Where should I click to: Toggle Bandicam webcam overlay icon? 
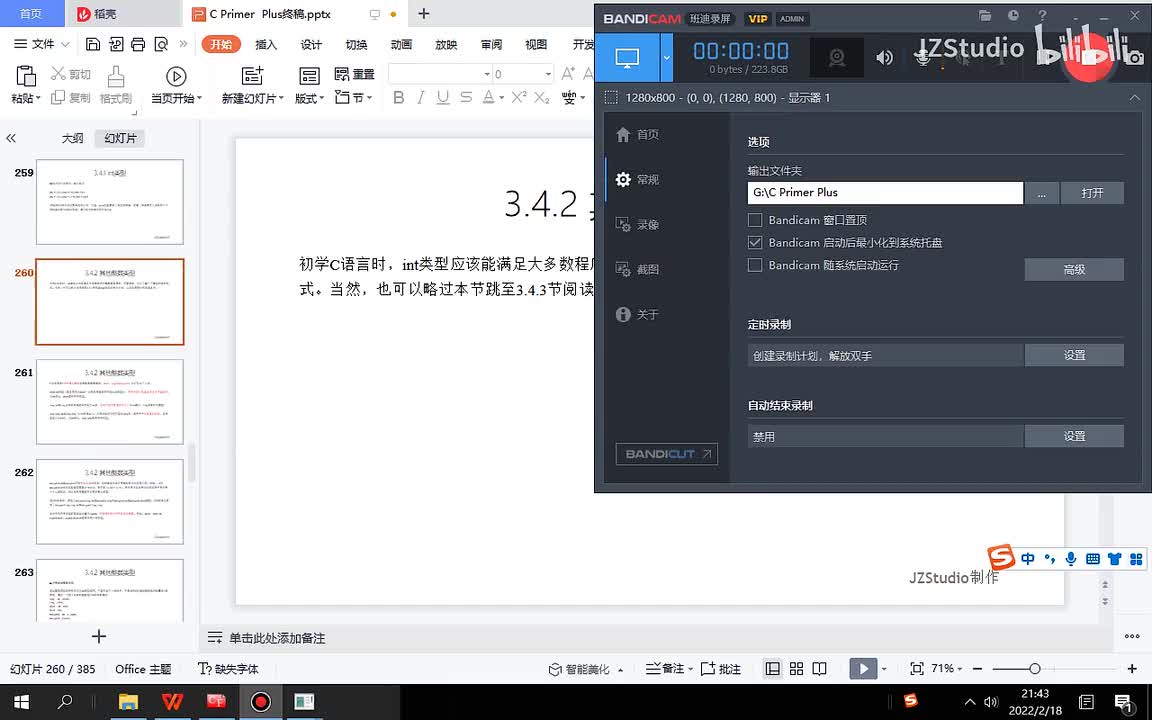click(837, 57)
